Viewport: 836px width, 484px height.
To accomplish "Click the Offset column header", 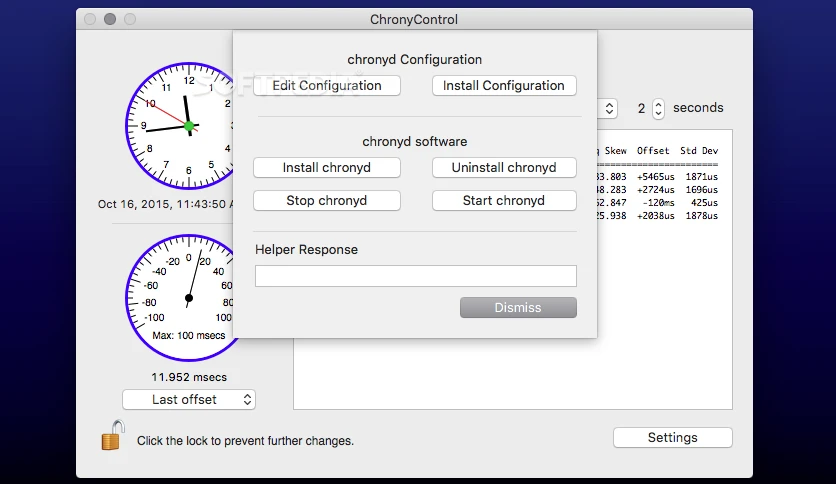I will (x=653, y=151).
